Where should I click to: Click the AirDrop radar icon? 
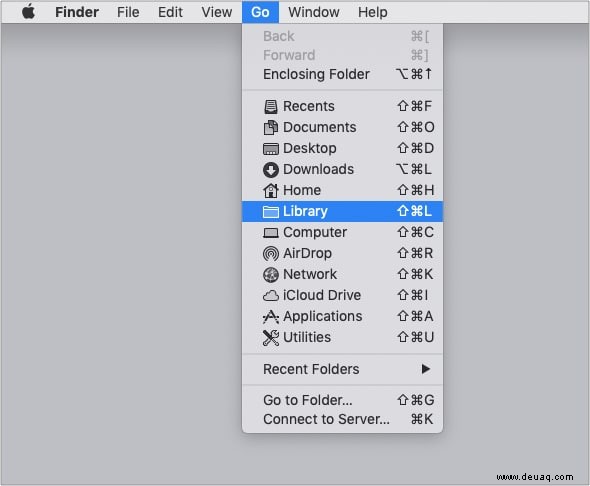click(x=271, y=254)
